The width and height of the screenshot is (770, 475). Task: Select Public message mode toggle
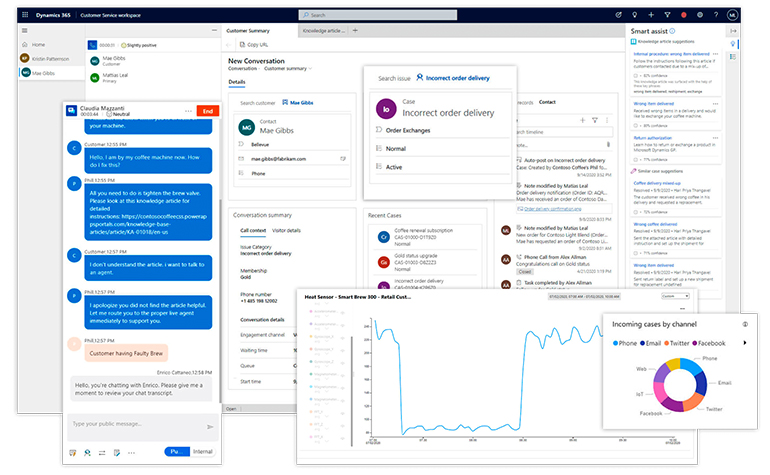pos(177,451)
